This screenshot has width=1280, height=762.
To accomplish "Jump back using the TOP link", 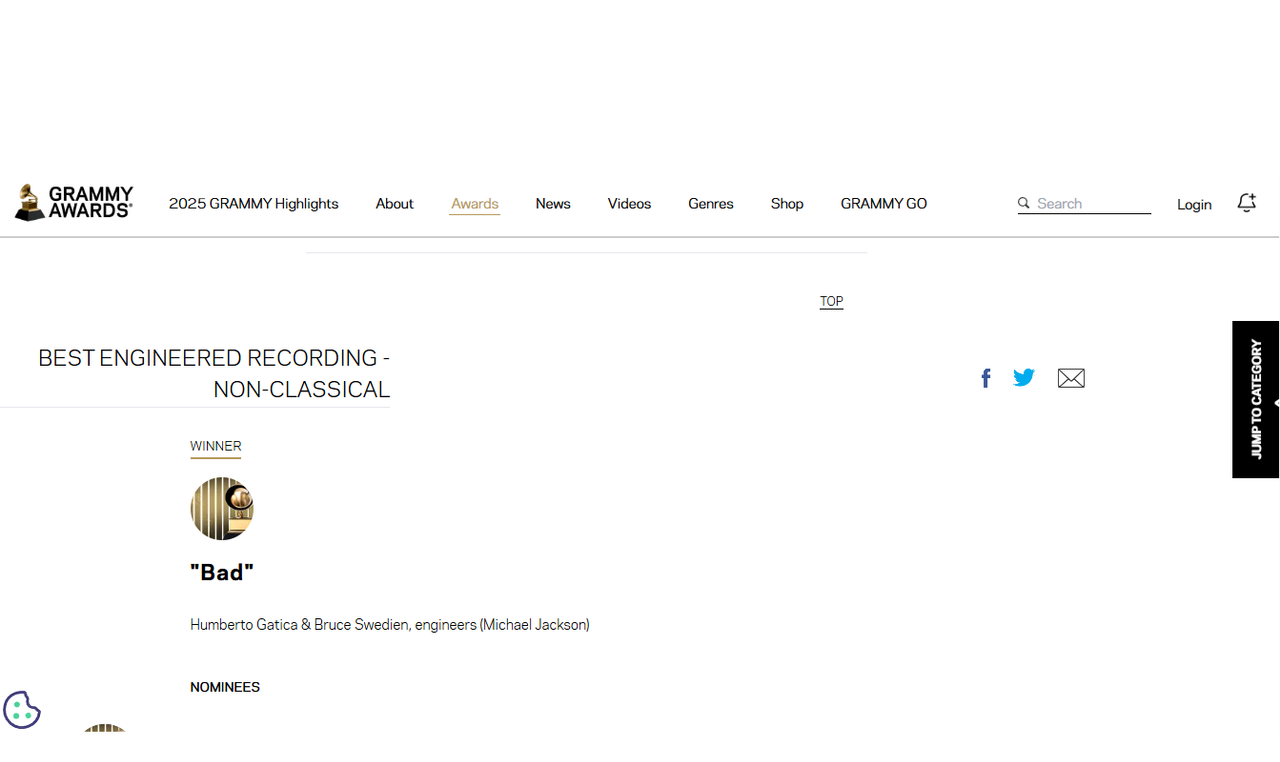I will point(832,301).
